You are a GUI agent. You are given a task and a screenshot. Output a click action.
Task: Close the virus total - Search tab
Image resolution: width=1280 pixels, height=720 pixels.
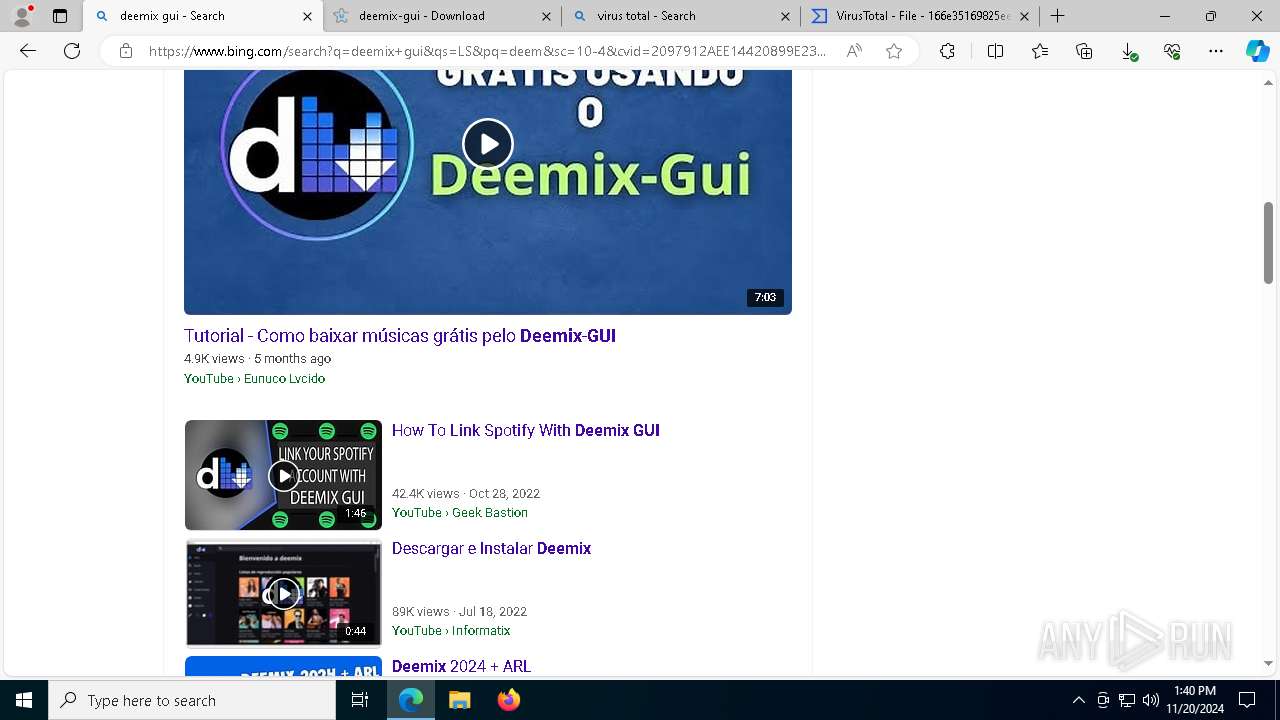785,16
